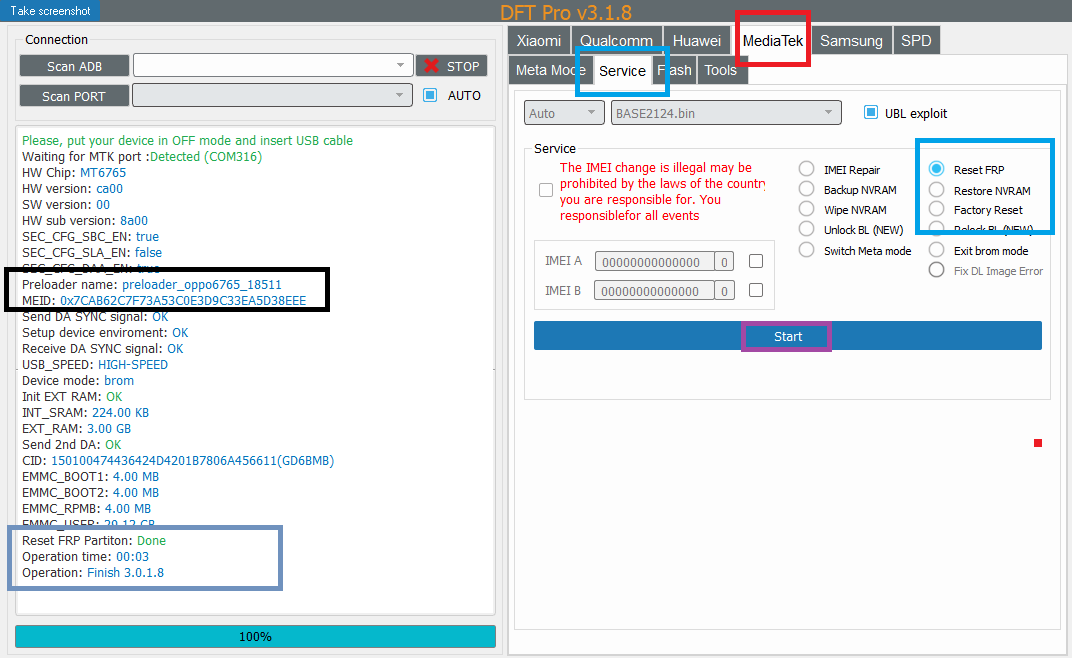
Task: Switch to the Xiaomi tab
Action: [x=539, y=40]
